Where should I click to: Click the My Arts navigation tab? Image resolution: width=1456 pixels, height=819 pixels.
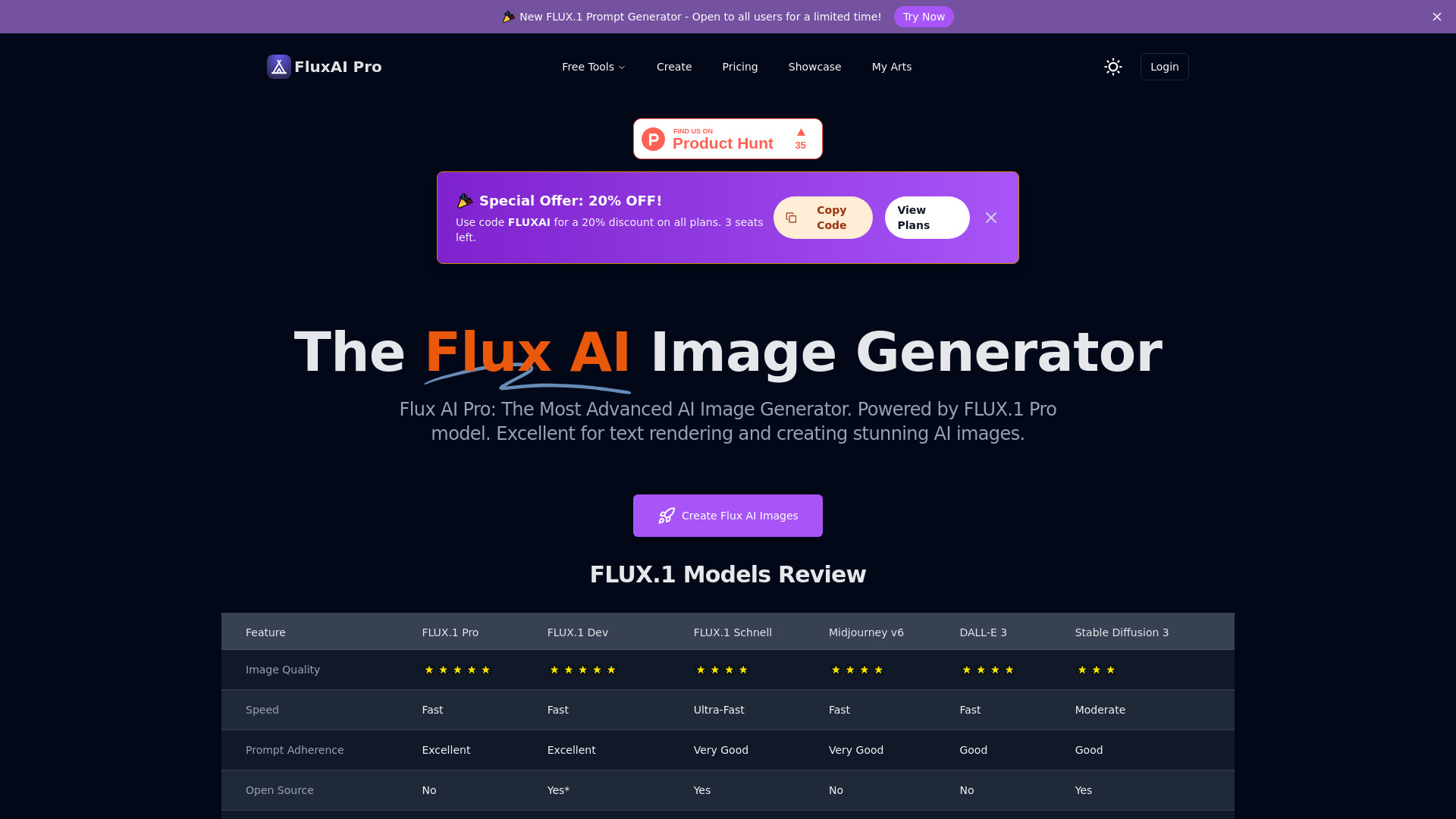[891, 66]
